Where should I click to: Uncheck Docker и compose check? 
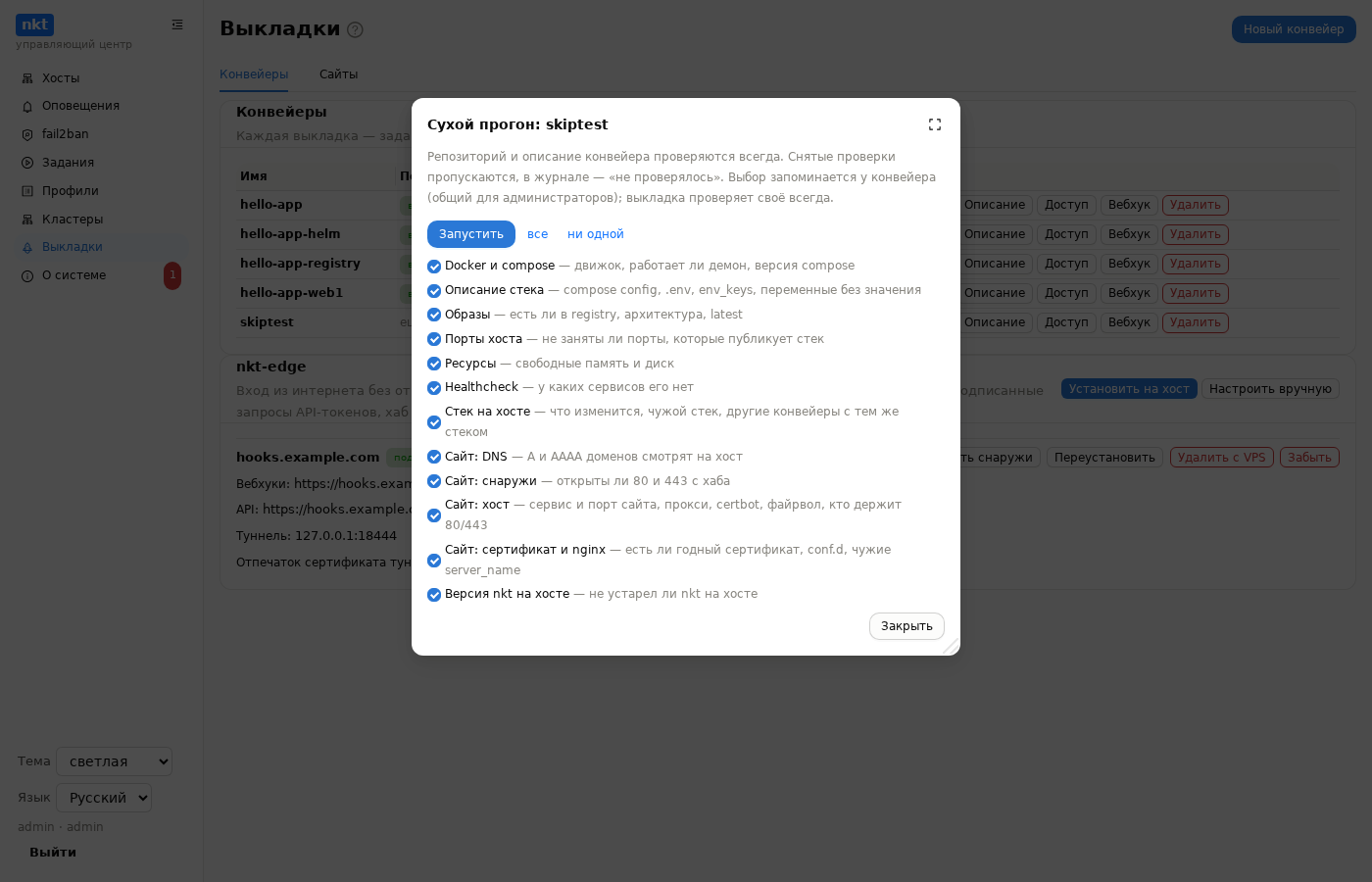pos(434,267)
